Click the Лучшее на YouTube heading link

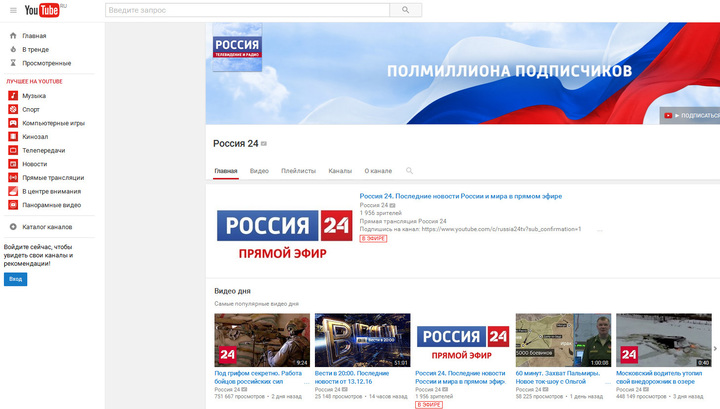(34, 81)
